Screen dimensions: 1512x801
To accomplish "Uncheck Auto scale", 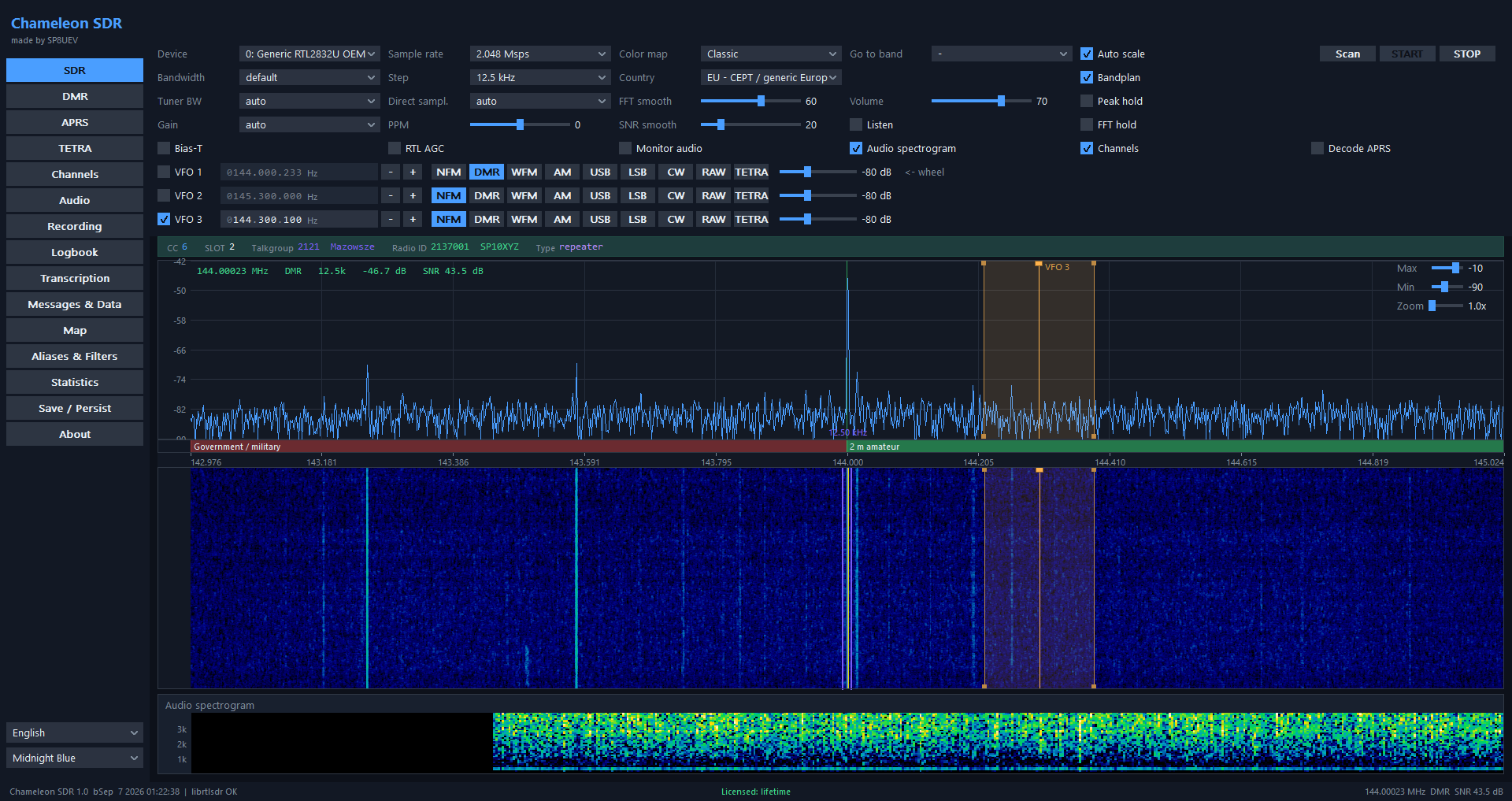I will coord(1087,54).
